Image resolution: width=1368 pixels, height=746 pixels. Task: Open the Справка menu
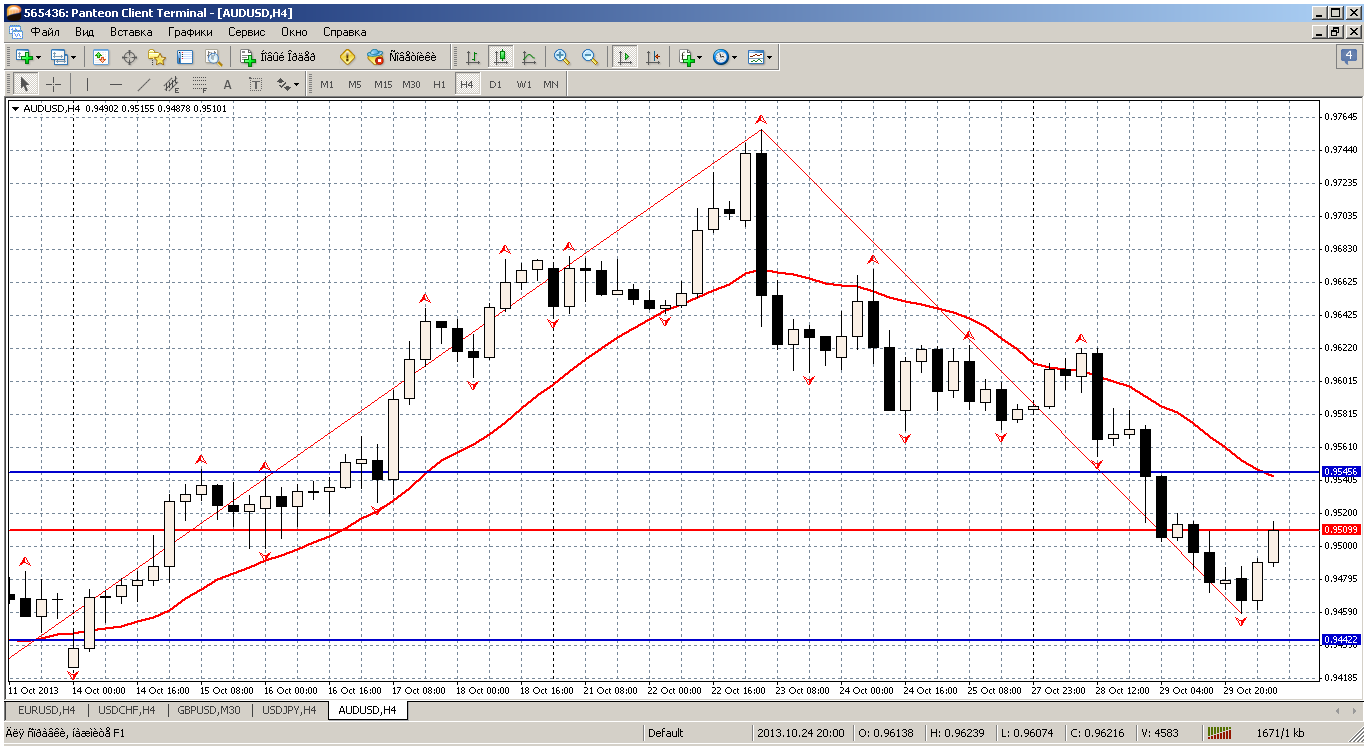pyautogui.click(x=344, y=32)
